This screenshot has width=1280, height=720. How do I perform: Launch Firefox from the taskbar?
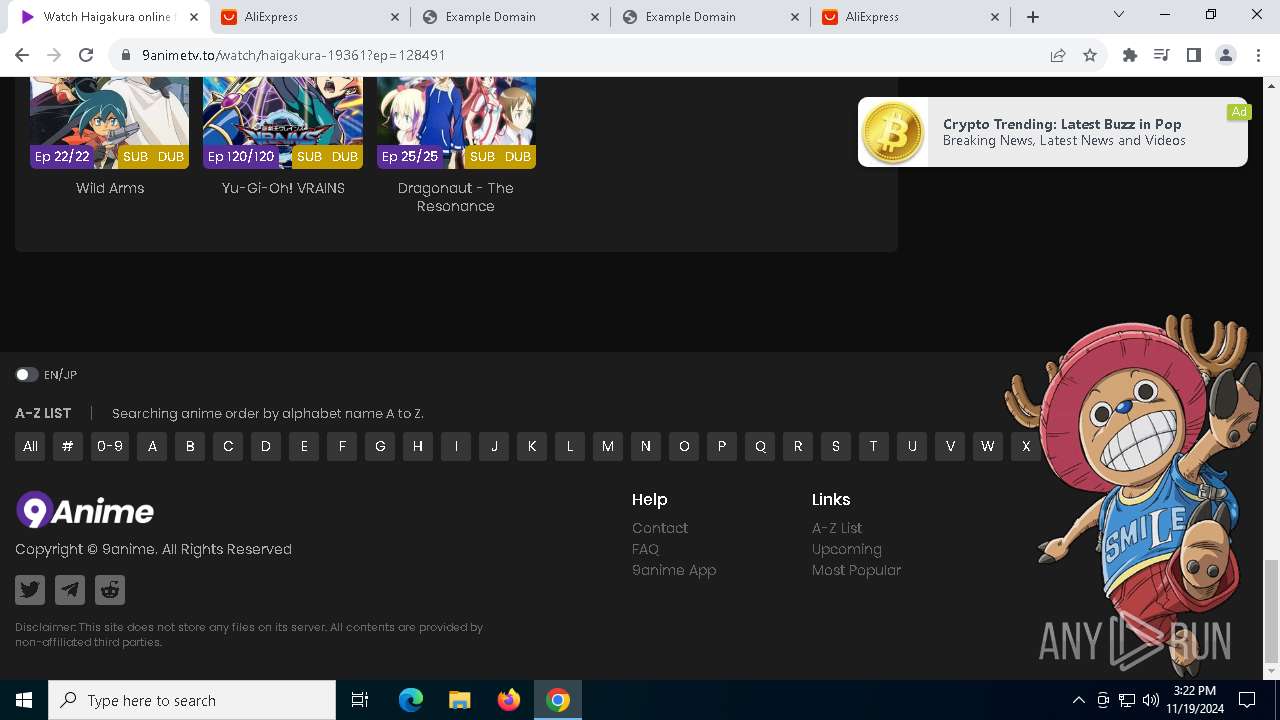(x=509, y=700)
